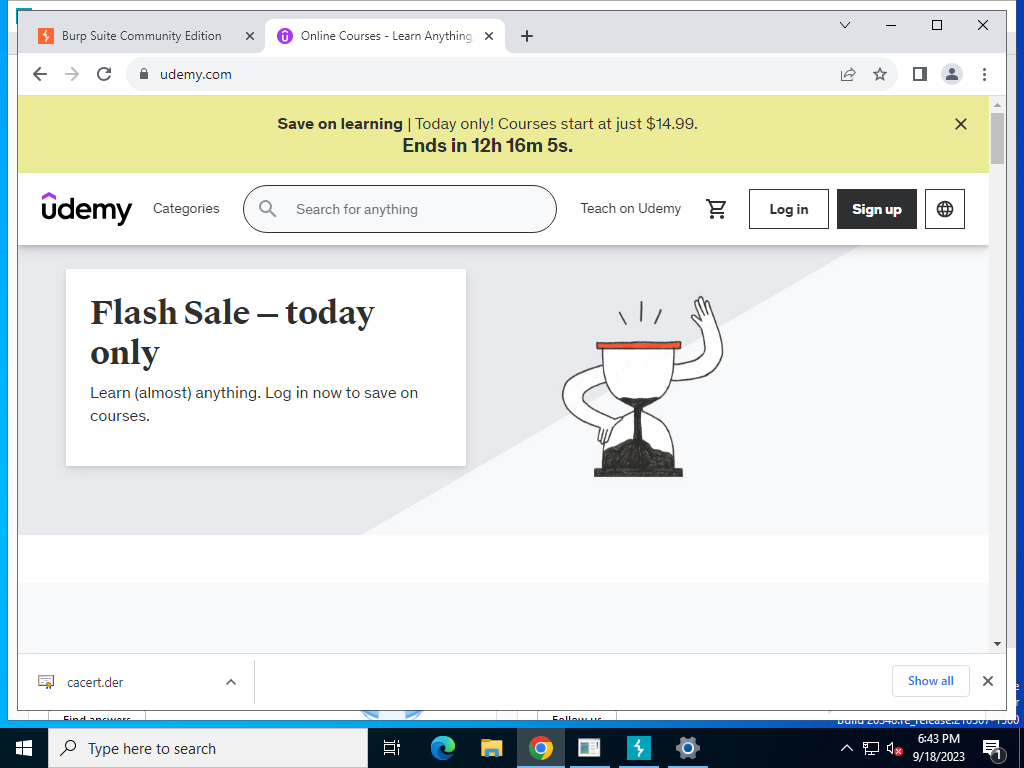The width and height of the screenshot is (1024, 768).
Task: Open Server Manager taskbar icon
Action: 589,748
